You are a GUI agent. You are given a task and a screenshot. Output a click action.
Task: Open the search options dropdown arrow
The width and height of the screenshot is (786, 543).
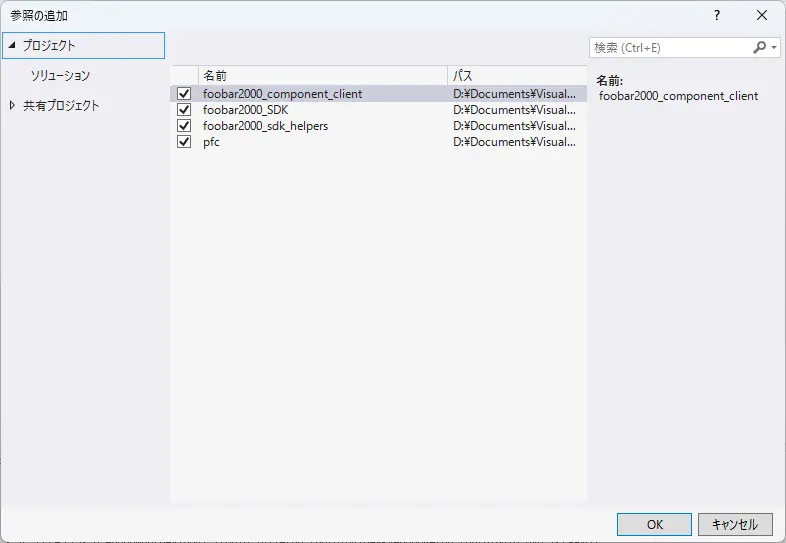click(x=774, y=48)
